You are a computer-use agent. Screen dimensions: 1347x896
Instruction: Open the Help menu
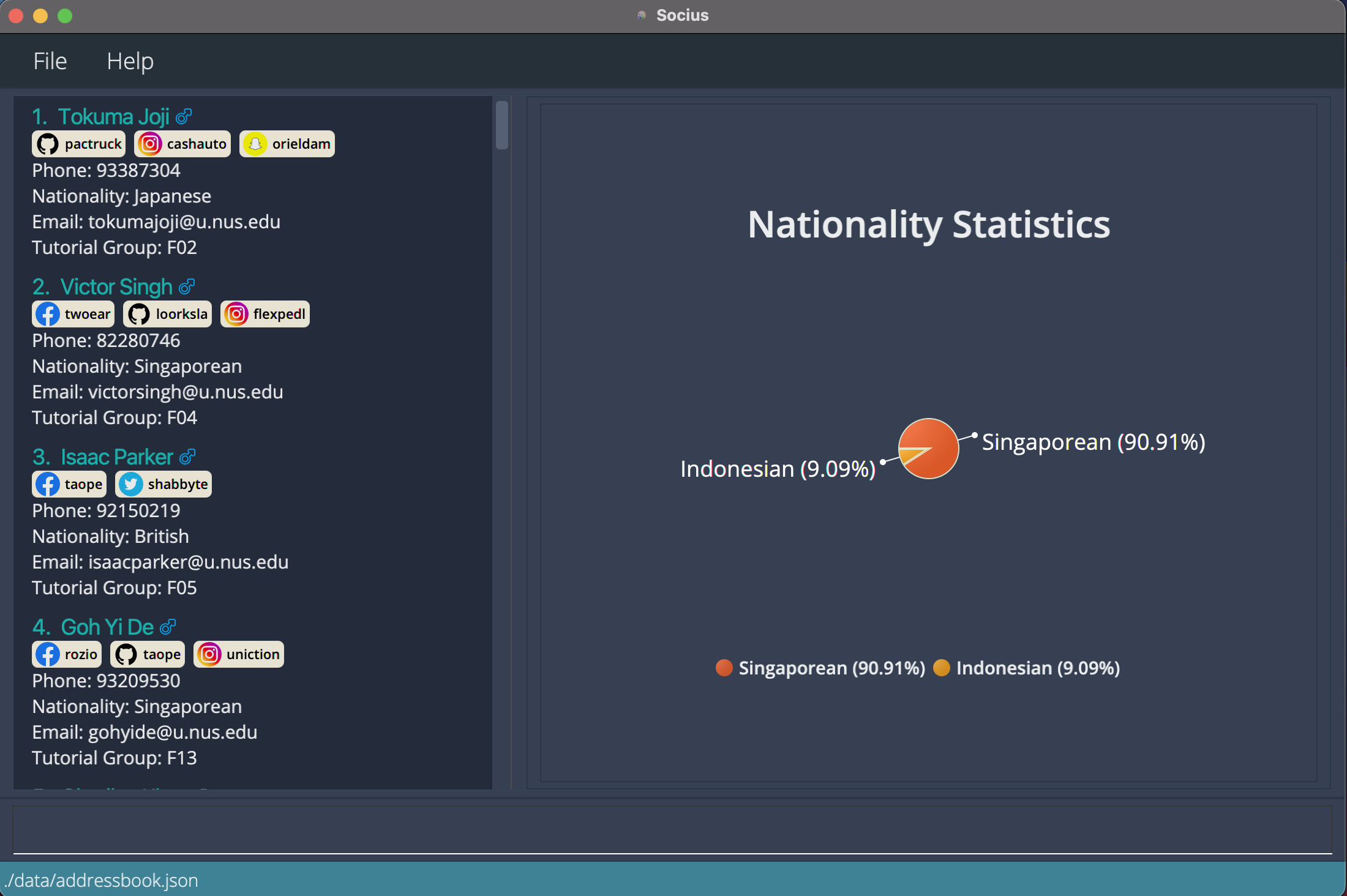130,61
